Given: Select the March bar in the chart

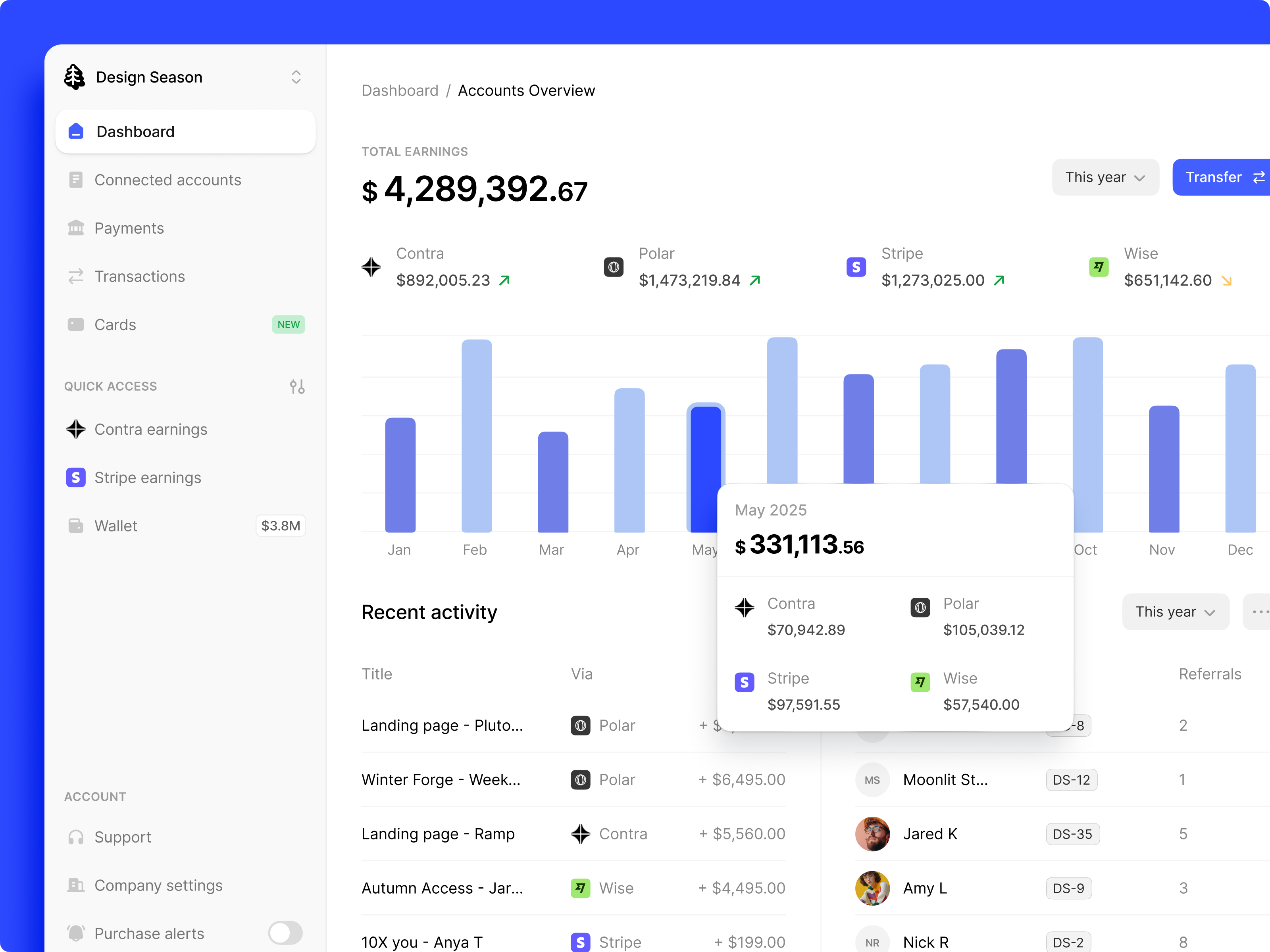Looking at the screenshot, I should point(553,482).
